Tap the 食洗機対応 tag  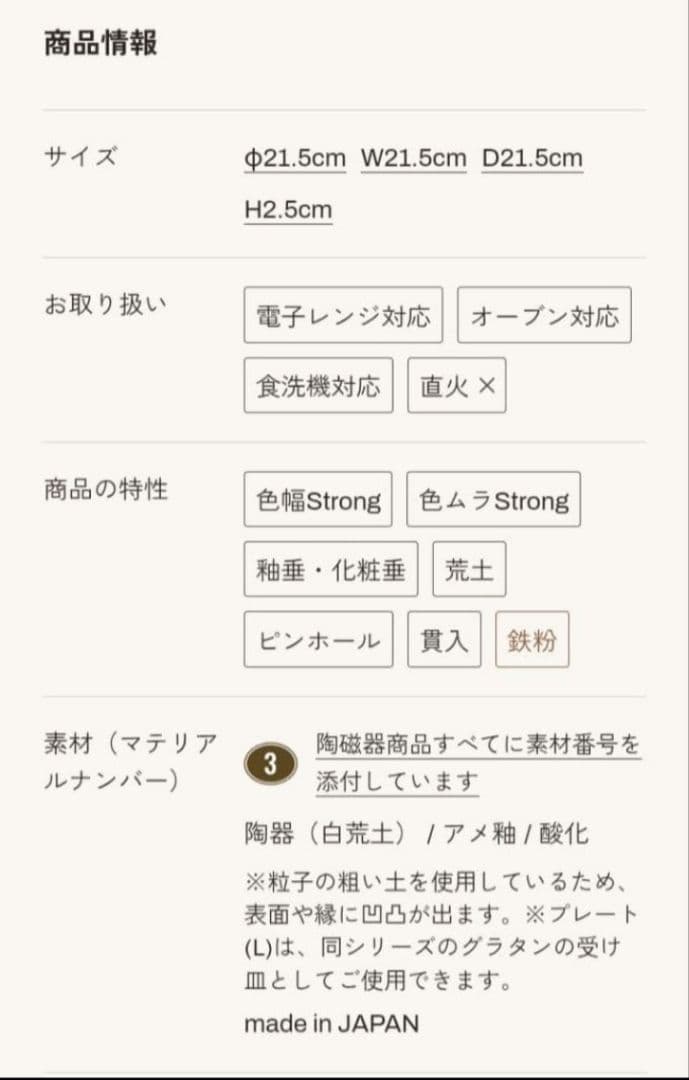318,386
